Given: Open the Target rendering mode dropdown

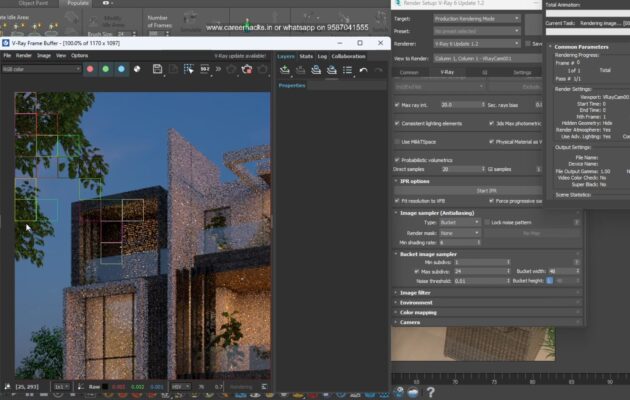Looking at the screenshot, I should (x=476, y=18).
